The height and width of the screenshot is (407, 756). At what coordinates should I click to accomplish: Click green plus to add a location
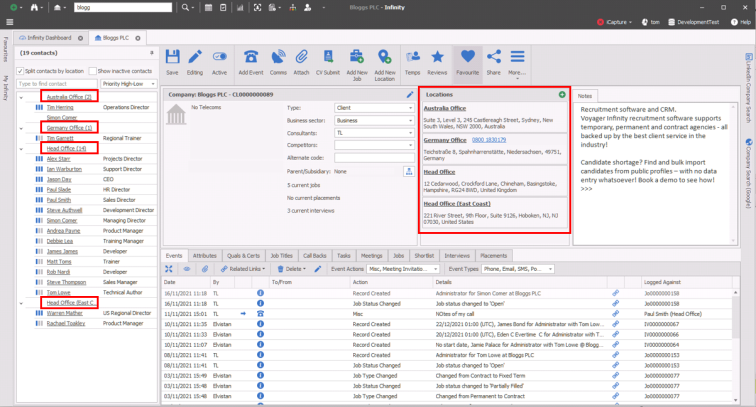(562, 95)
